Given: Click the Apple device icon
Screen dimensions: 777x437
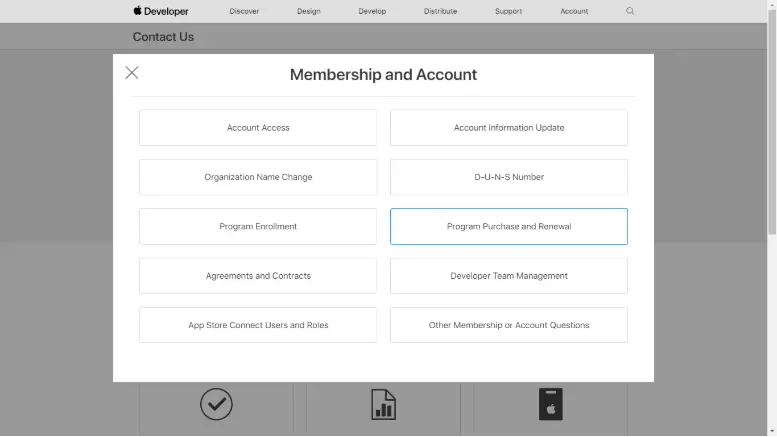Looking at the screenshot, I should pos(551,404).
